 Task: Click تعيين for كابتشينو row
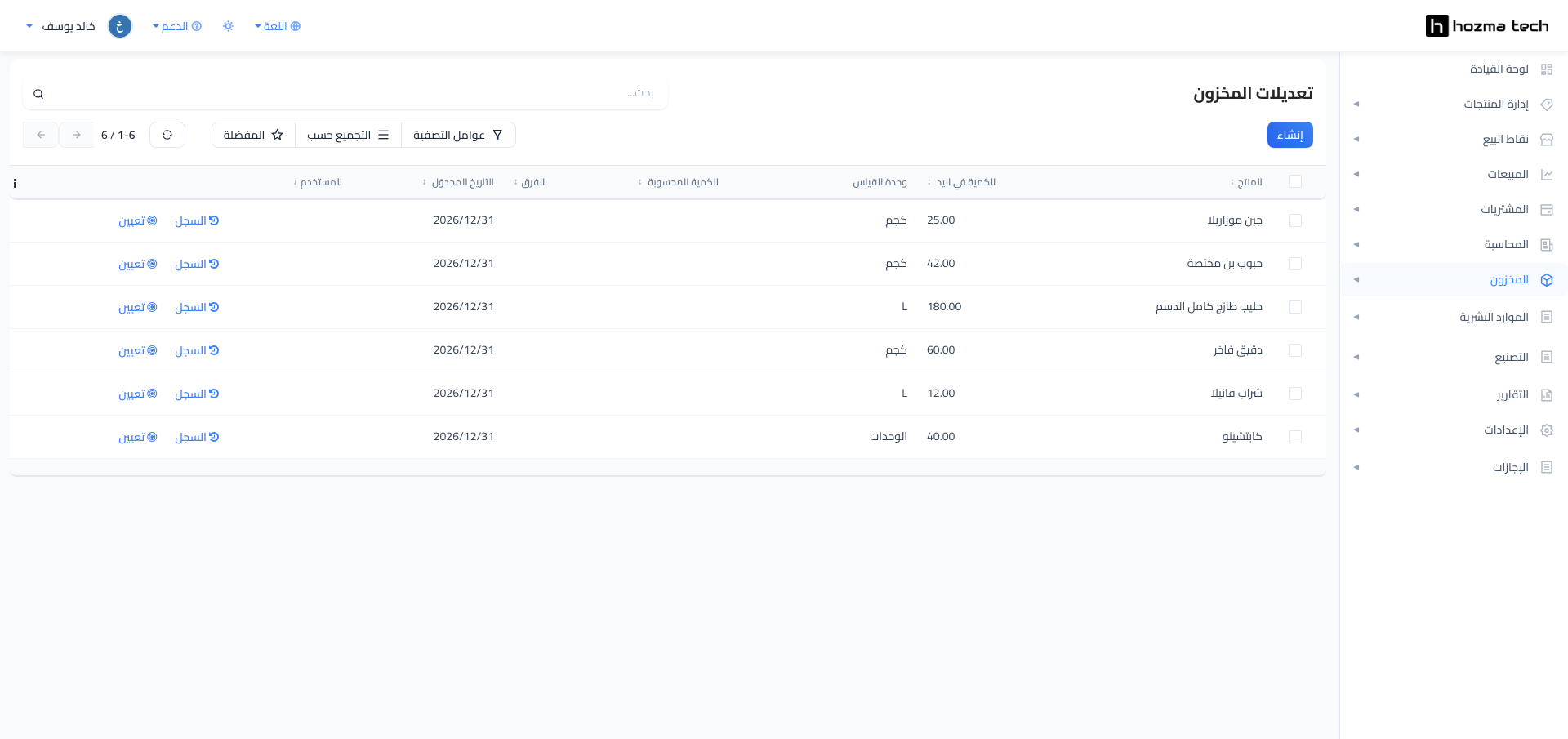138,437
